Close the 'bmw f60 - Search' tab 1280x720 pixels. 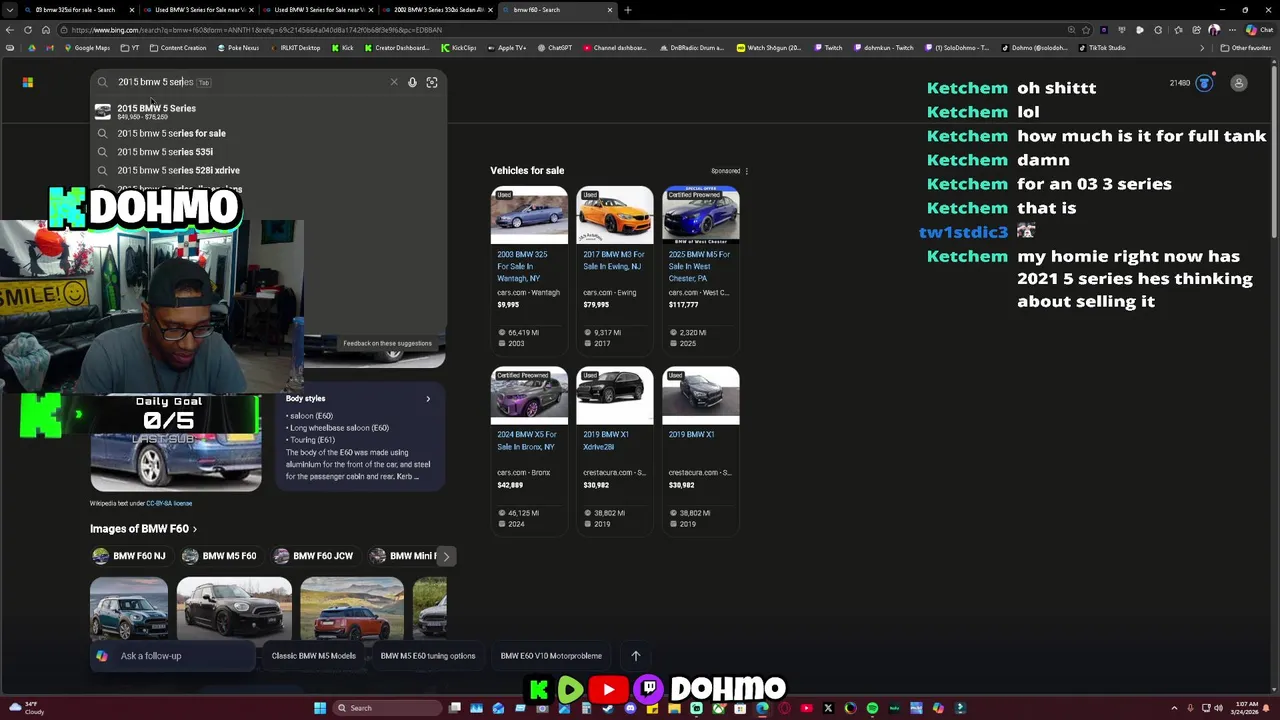[610, 10]
